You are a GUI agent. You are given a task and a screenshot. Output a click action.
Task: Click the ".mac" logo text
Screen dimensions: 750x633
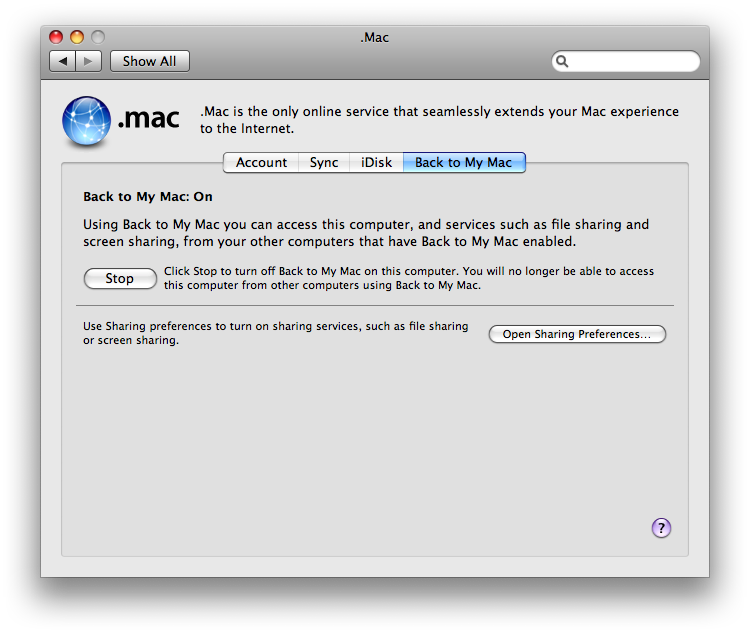[x=149, y=118]
